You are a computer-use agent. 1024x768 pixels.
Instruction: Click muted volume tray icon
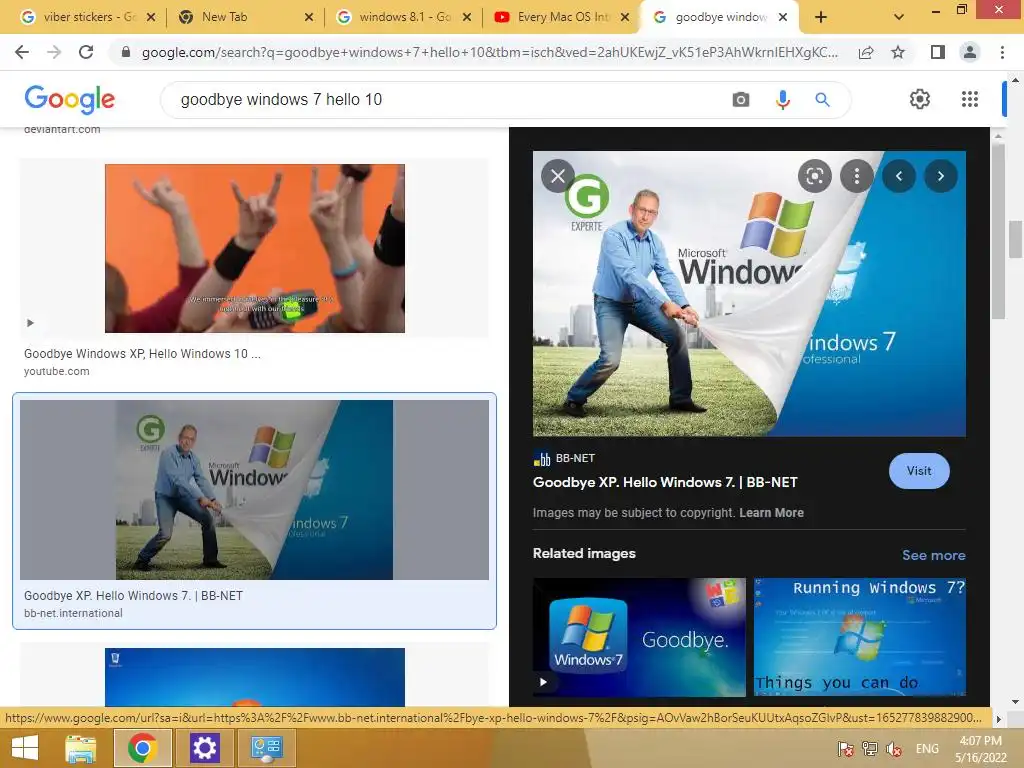(x=894, y=749)
